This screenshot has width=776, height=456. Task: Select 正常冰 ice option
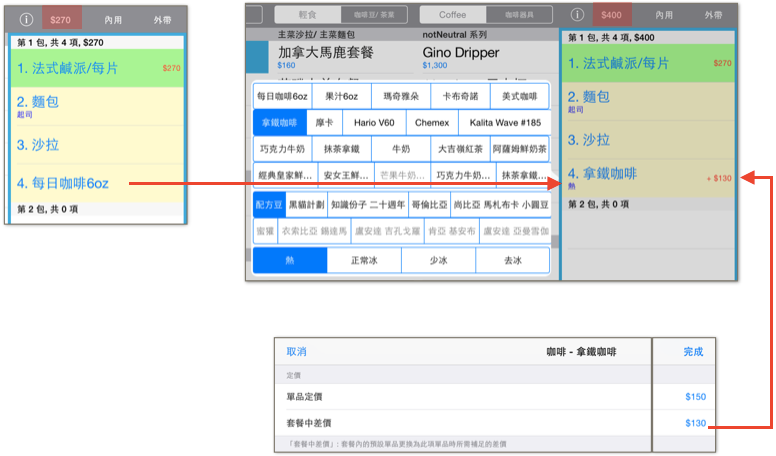point(364,260)
